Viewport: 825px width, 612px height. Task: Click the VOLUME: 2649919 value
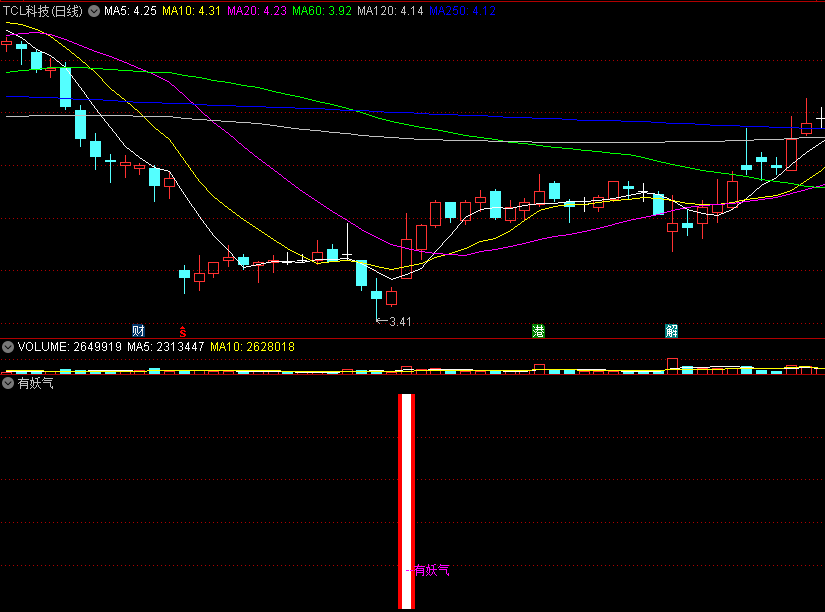pyautogui.click(x=69, y=347)
